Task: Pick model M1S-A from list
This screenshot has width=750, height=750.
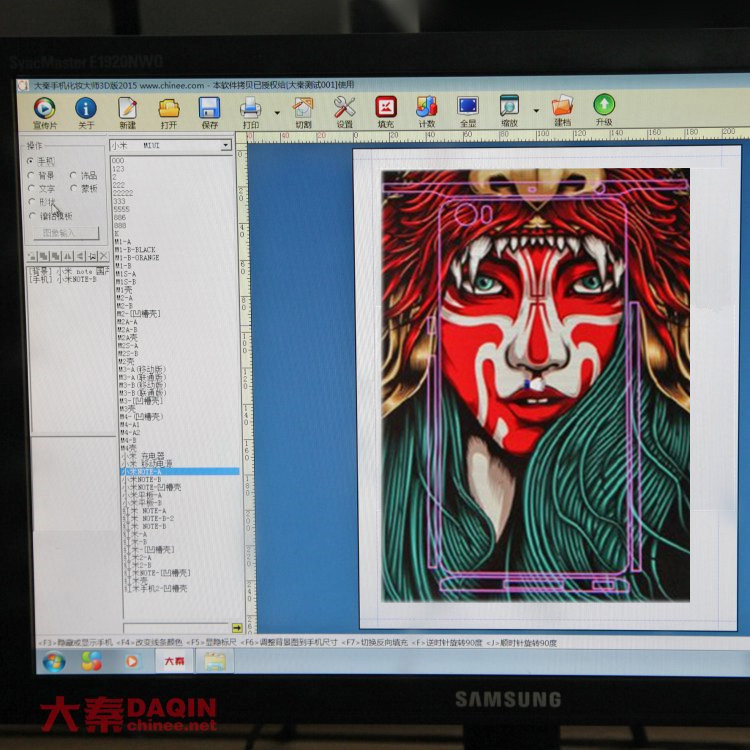Action: tap(126, 274)
